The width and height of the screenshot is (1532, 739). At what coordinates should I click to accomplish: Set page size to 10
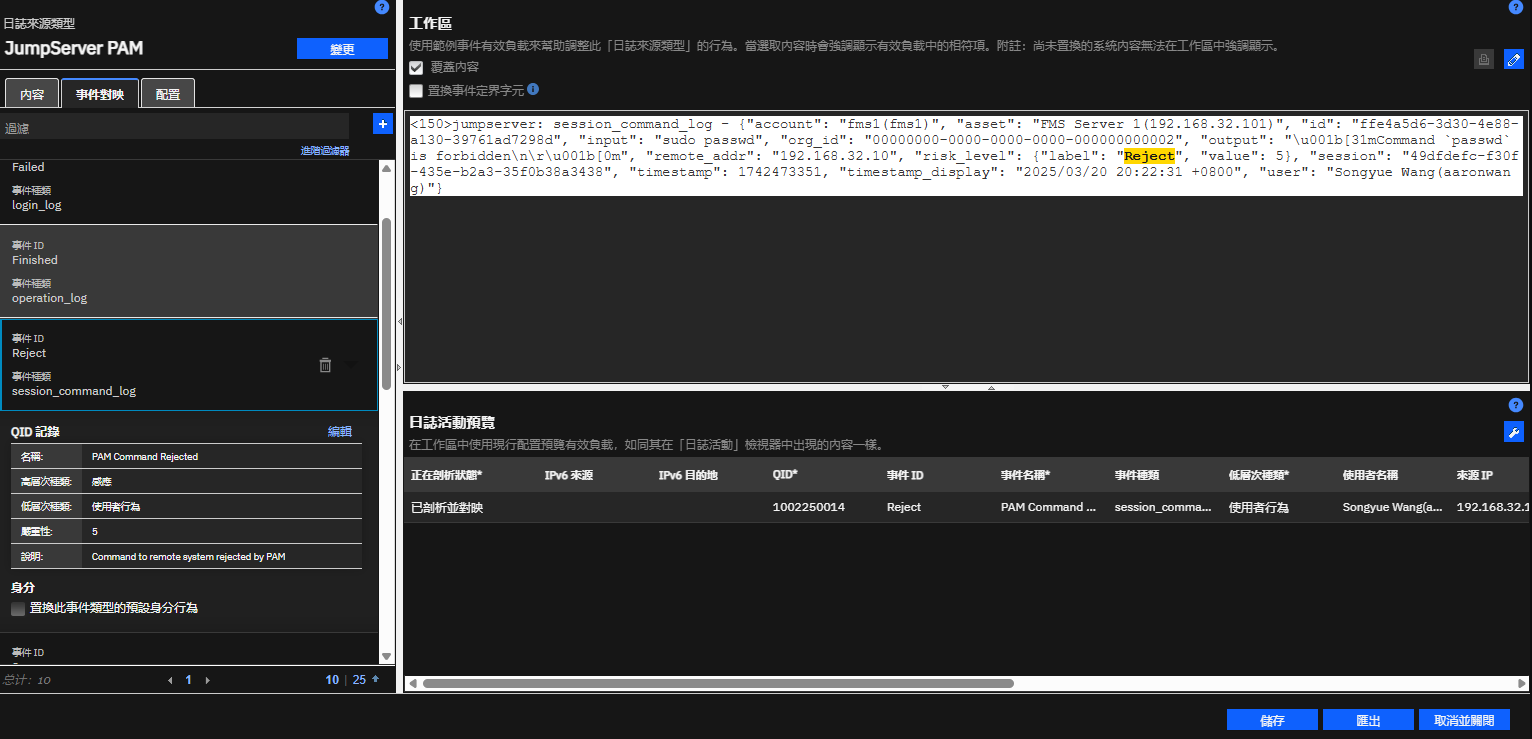[332, 680]
